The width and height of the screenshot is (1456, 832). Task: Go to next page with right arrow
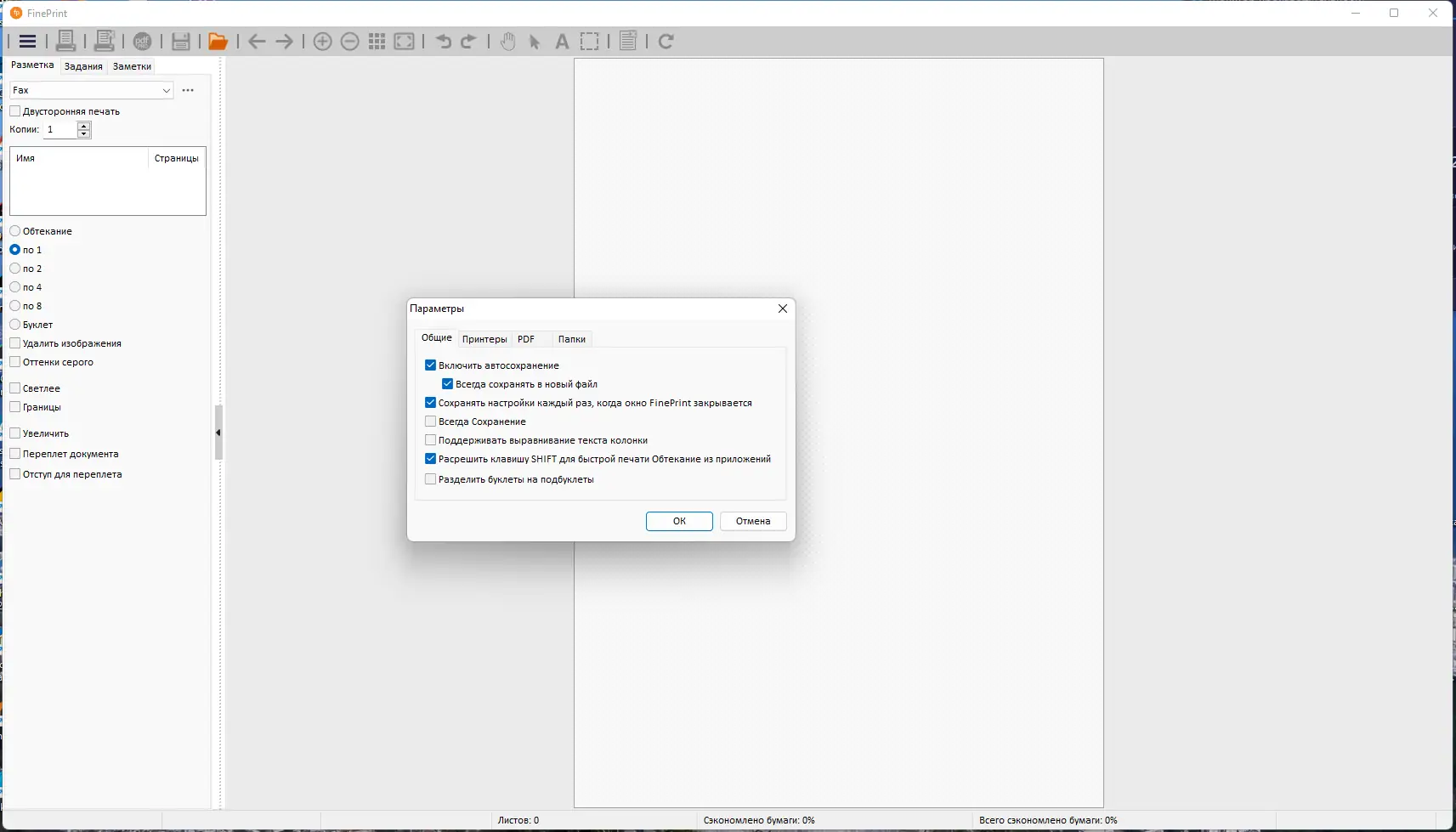point(285,41)
